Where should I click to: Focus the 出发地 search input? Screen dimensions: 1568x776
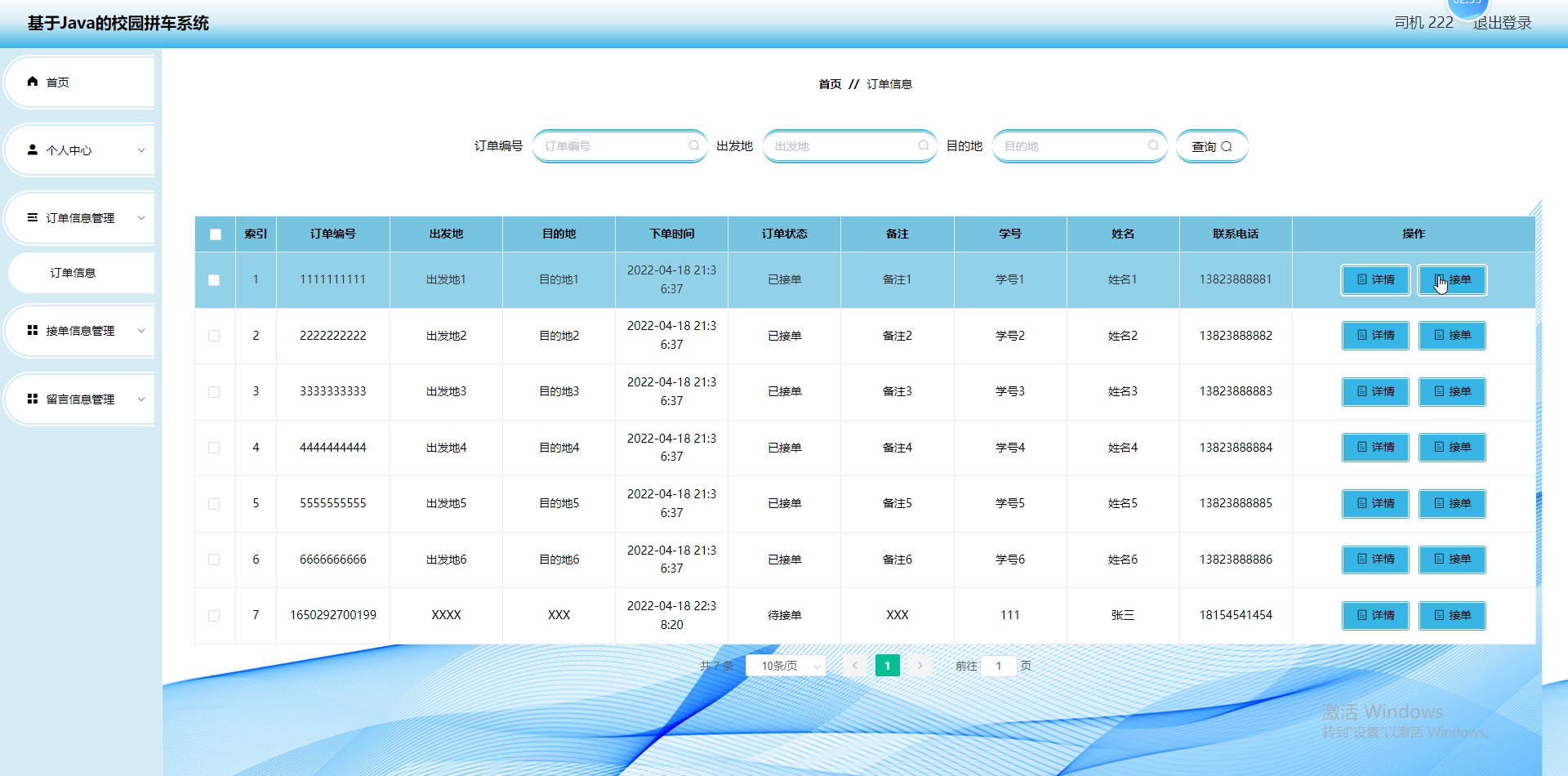(849, 146)
